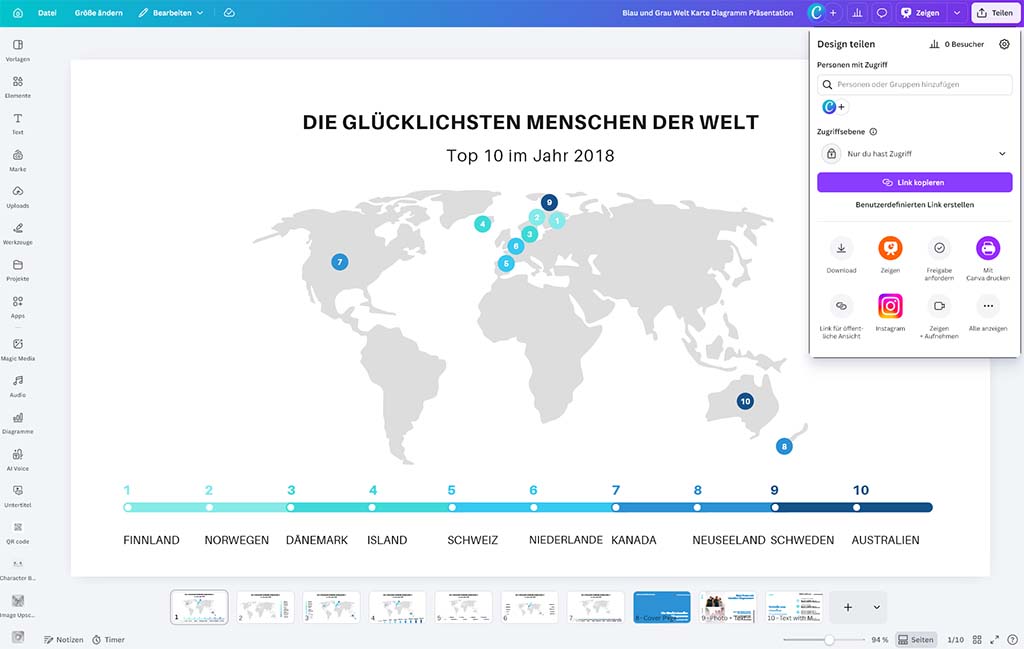Viewport: 1024px width, 649px height.
Task: Go to Canva home icon
Action: [18, 12]
